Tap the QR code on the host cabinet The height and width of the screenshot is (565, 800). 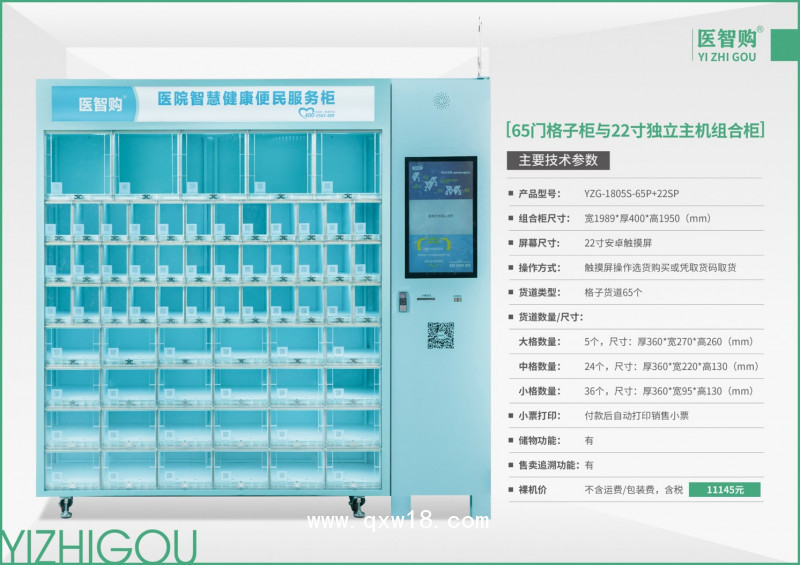point(440,335)
